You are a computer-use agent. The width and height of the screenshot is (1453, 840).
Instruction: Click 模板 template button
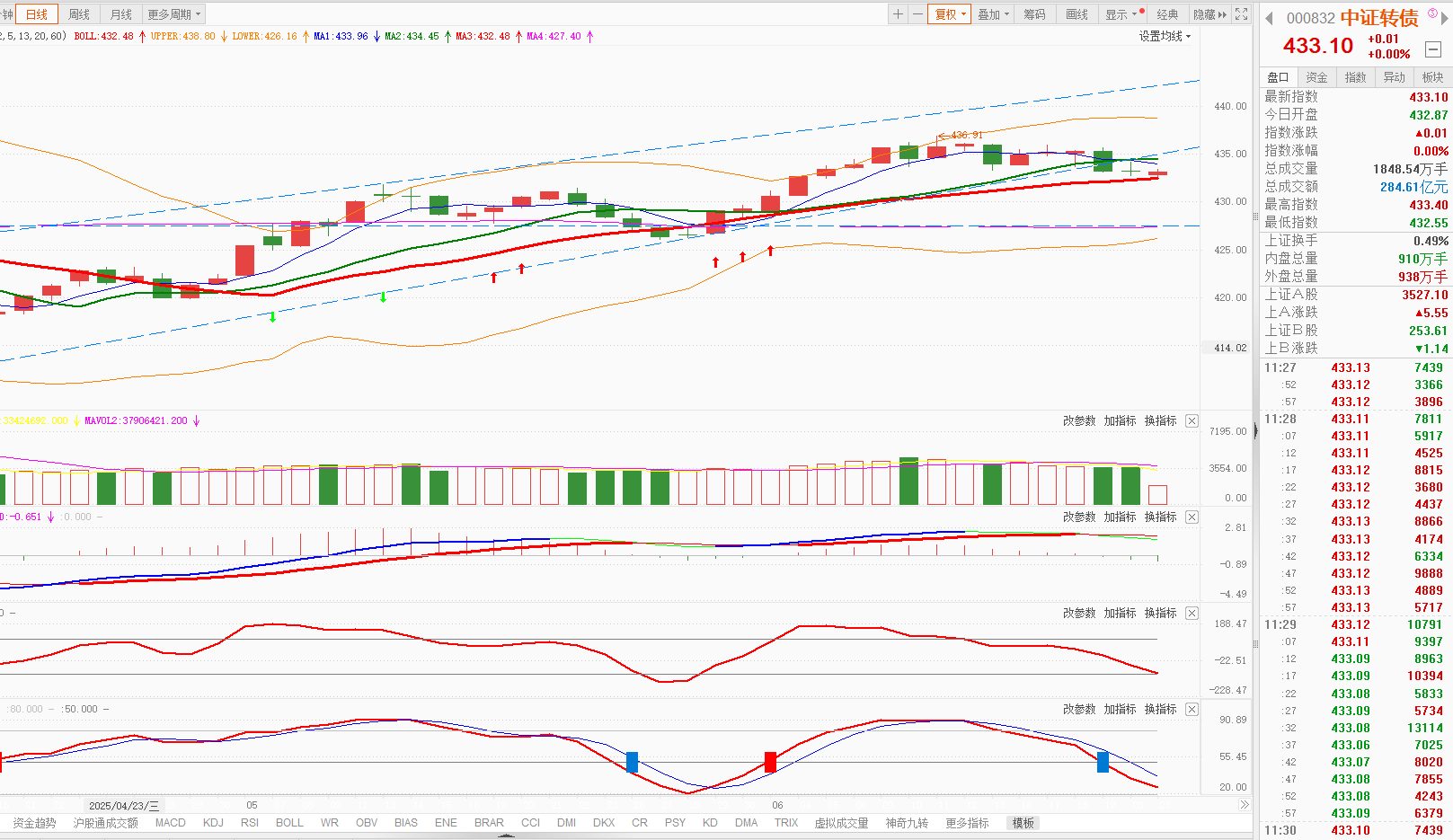1023,823
